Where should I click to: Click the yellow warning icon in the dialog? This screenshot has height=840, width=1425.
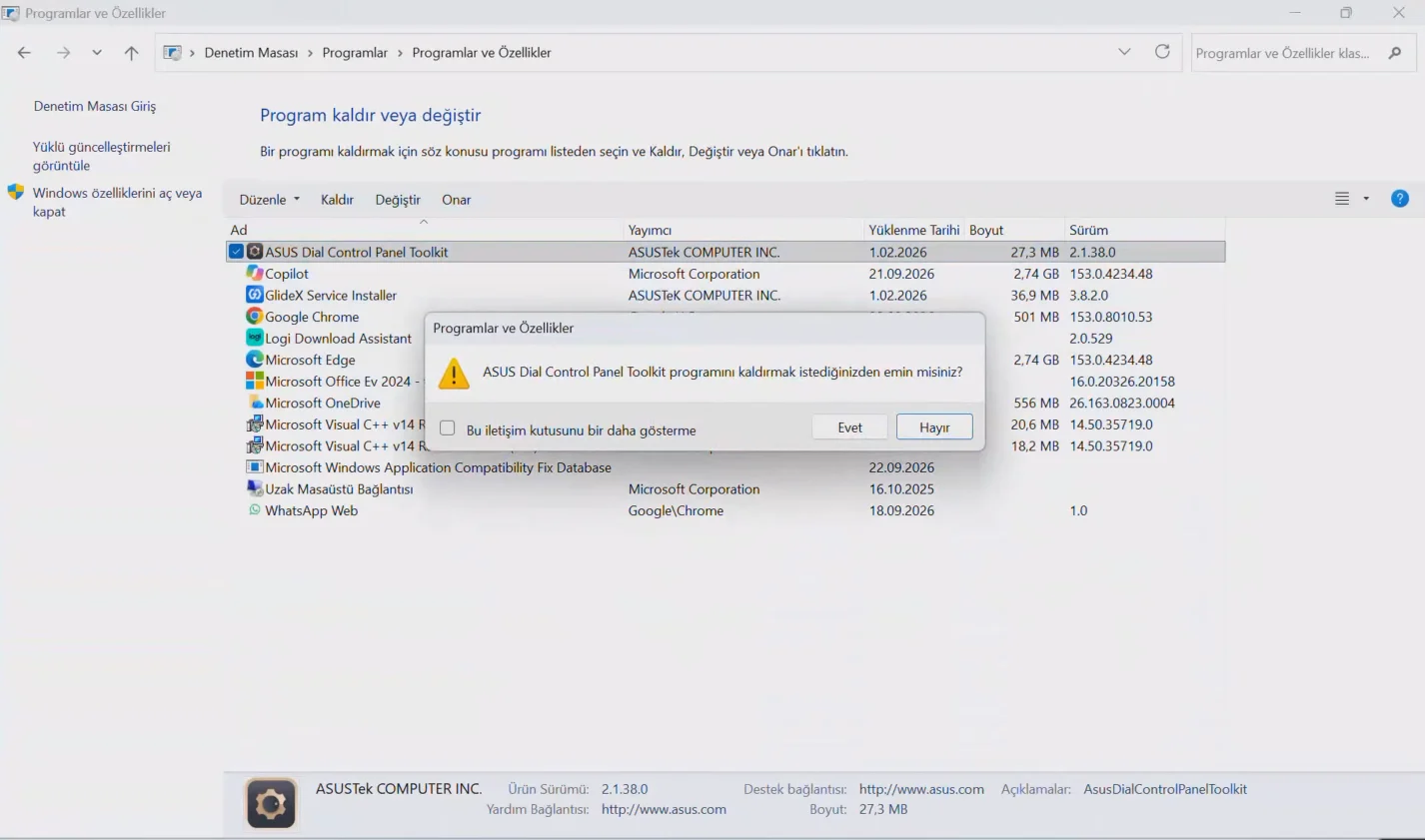[x=454, y=374]
